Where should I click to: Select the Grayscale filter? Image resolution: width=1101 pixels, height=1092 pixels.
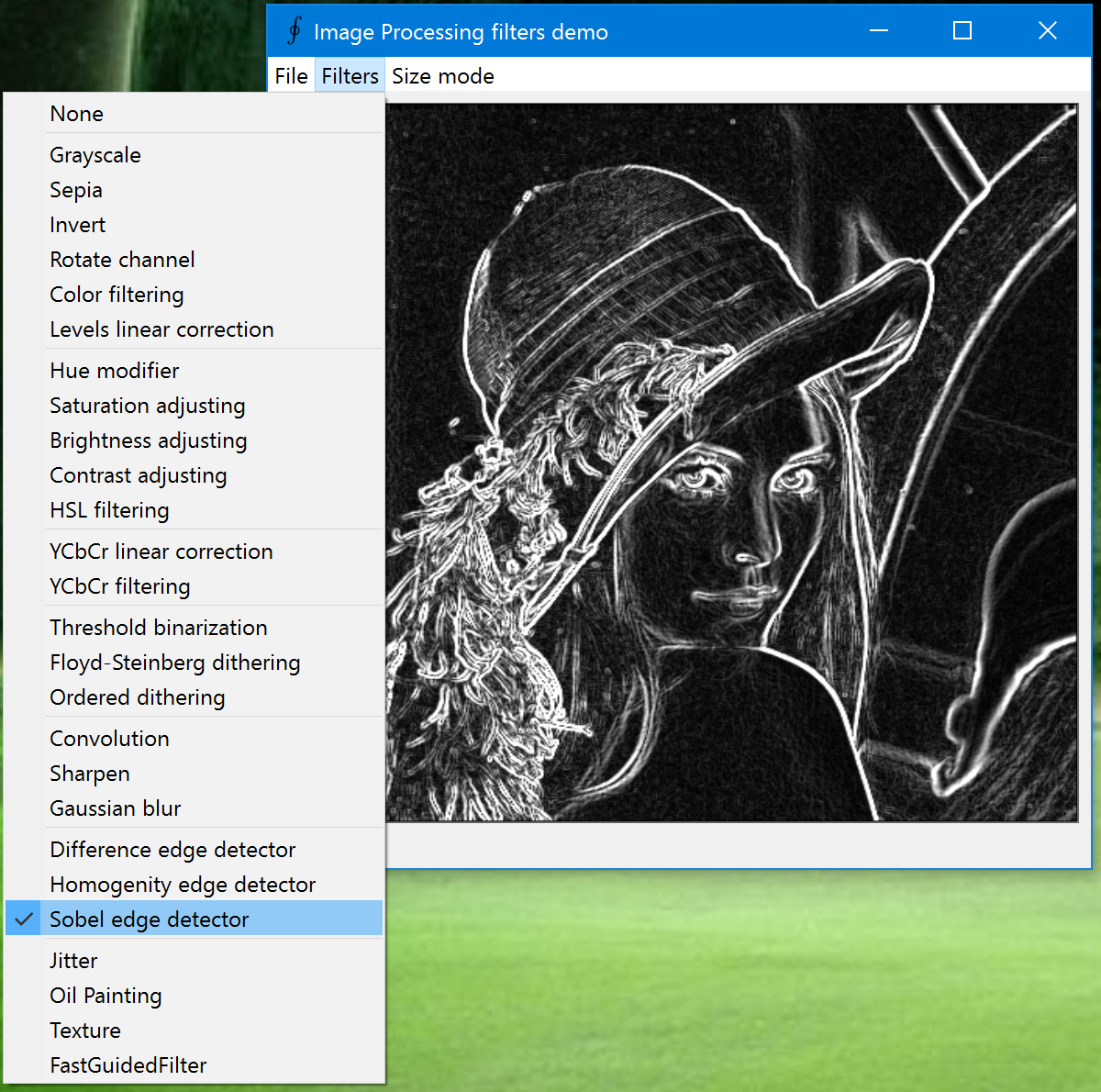(x=95, y=154)
